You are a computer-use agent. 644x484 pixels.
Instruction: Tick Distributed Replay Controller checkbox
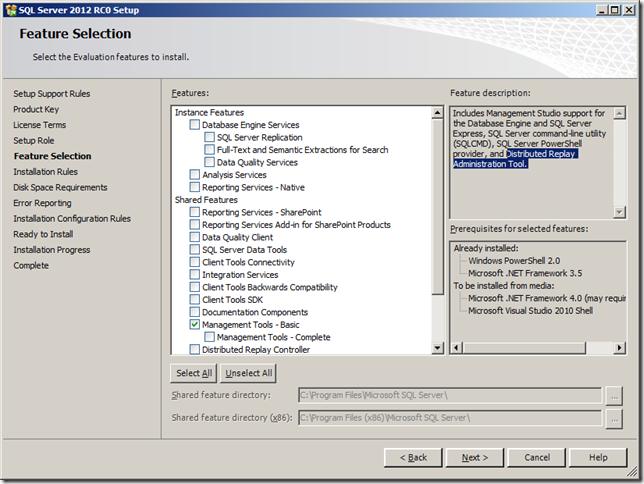pos(195,349)
